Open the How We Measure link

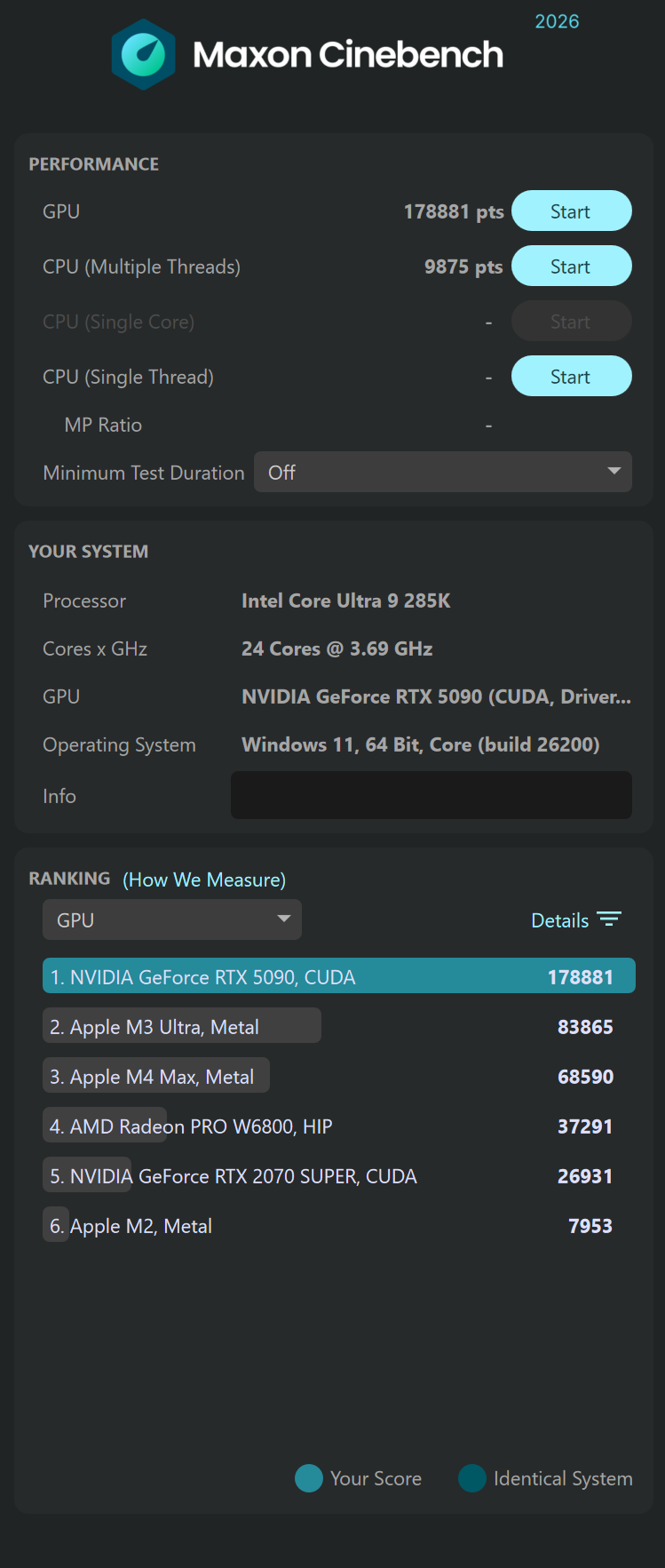click(x=204, y=880)
